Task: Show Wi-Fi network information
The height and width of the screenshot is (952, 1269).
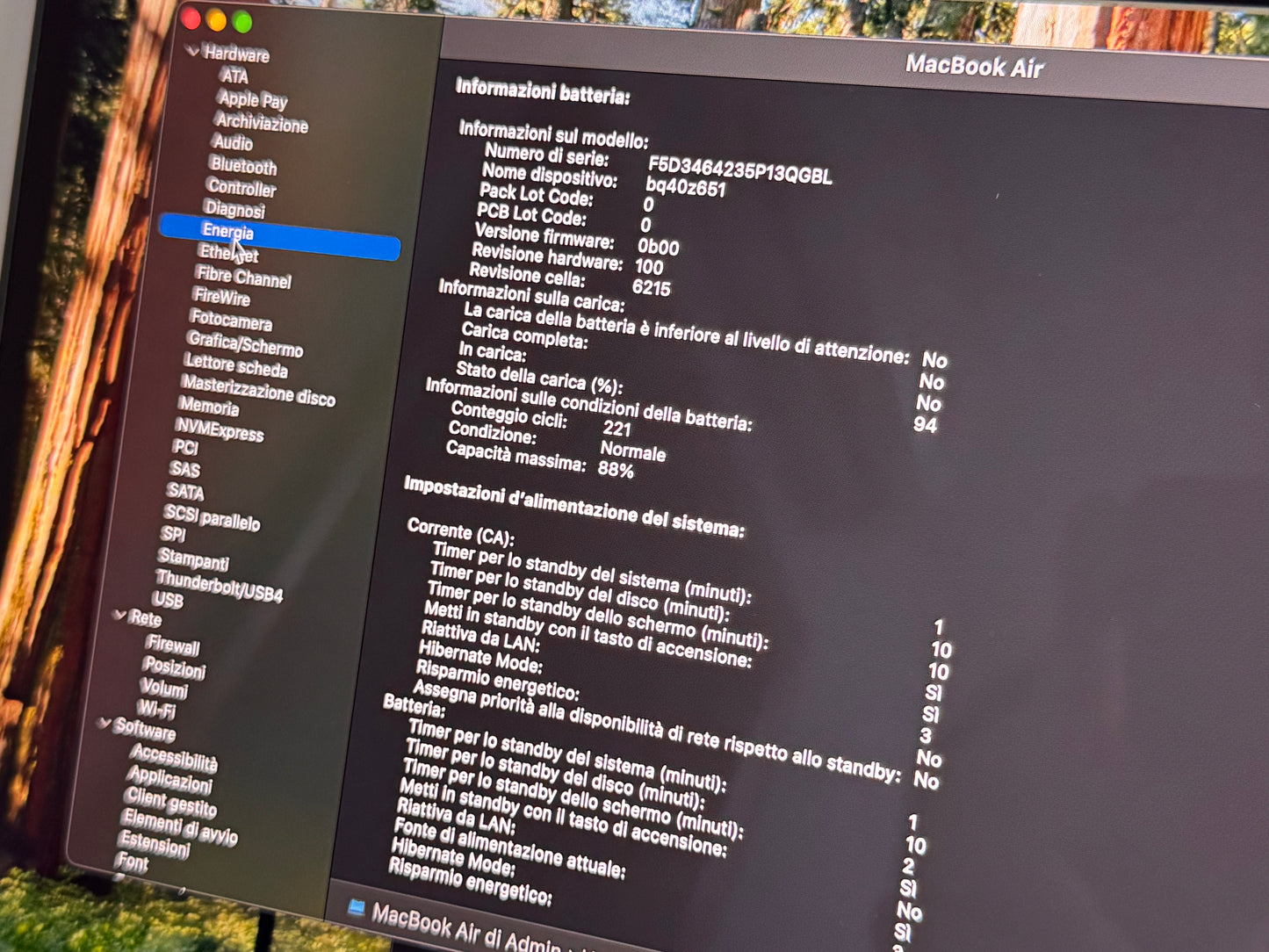Action: [x=156, y=709]
